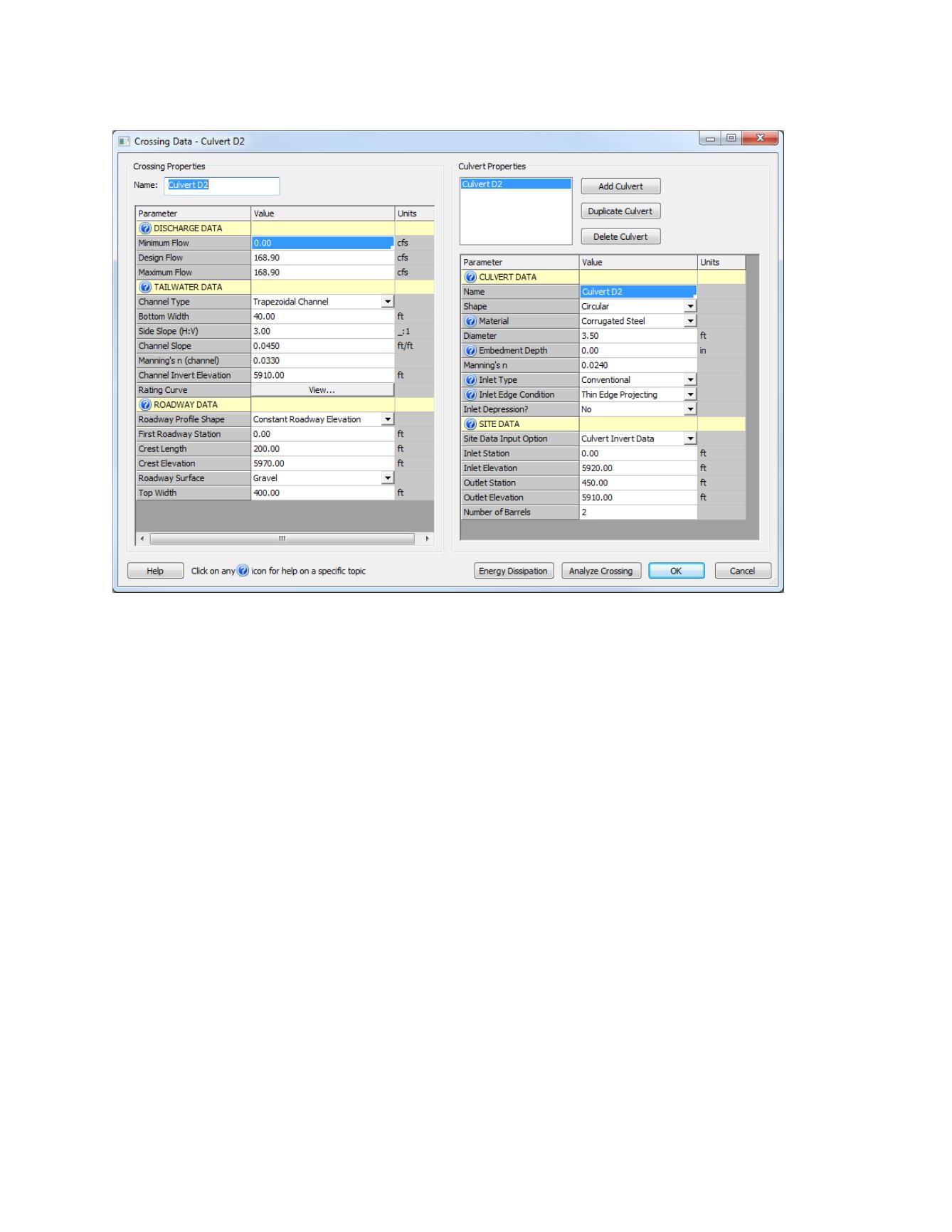
Task: Click the Diameter value 3.50
Action: 638,336
